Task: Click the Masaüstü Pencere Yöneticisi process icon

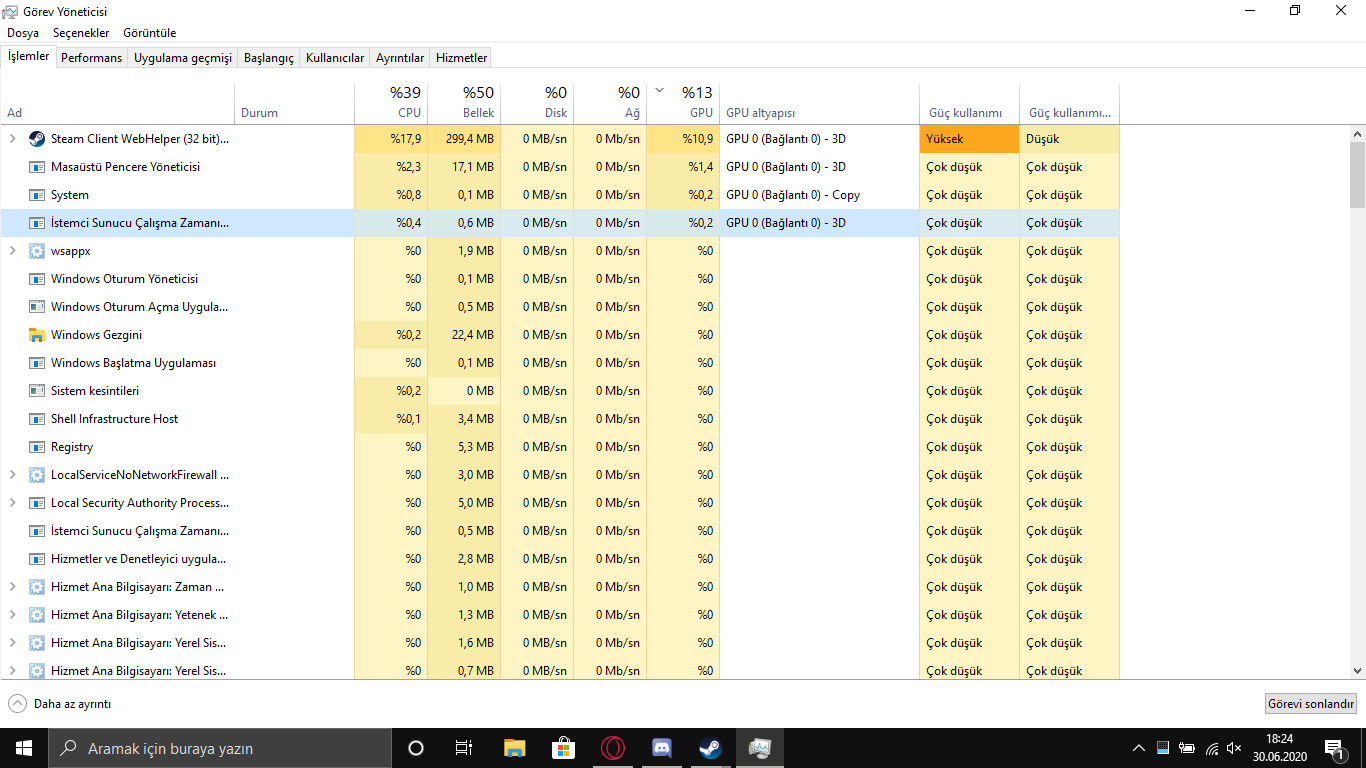Action: [x=37, y=167]
